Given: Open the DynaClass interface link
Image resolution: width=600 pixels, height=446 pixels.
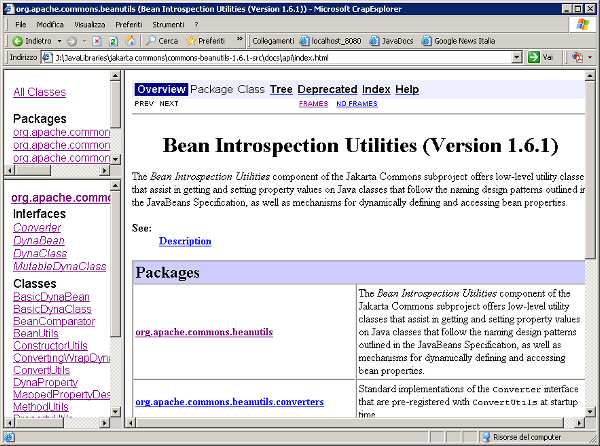Looking at the screenshot, I should click(40, 254).
